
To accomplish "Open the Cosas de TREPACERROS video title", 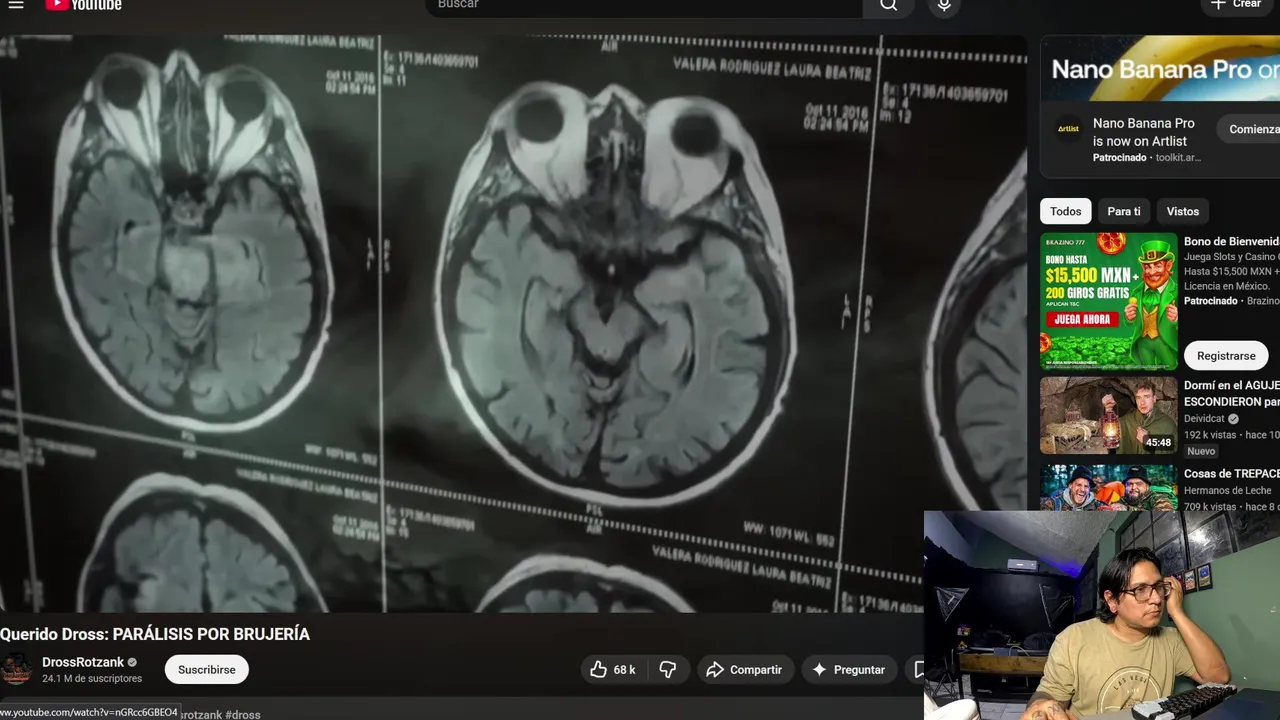I will [1232, 473].
